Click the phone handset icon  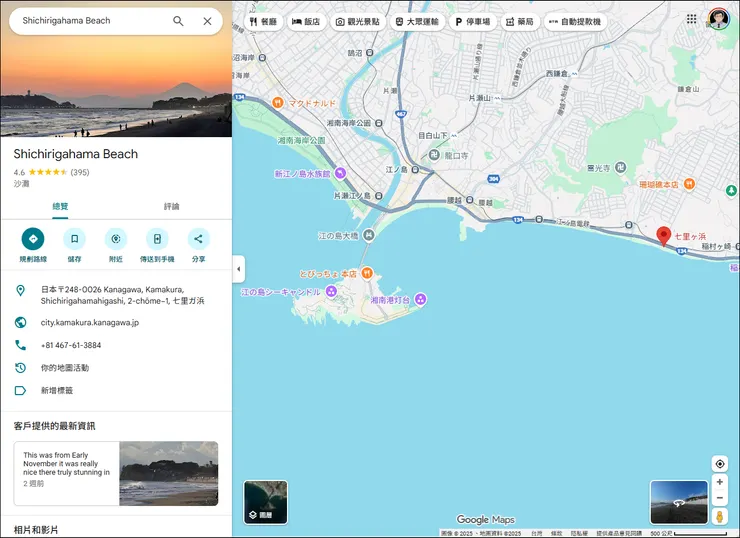coord(20,345)
